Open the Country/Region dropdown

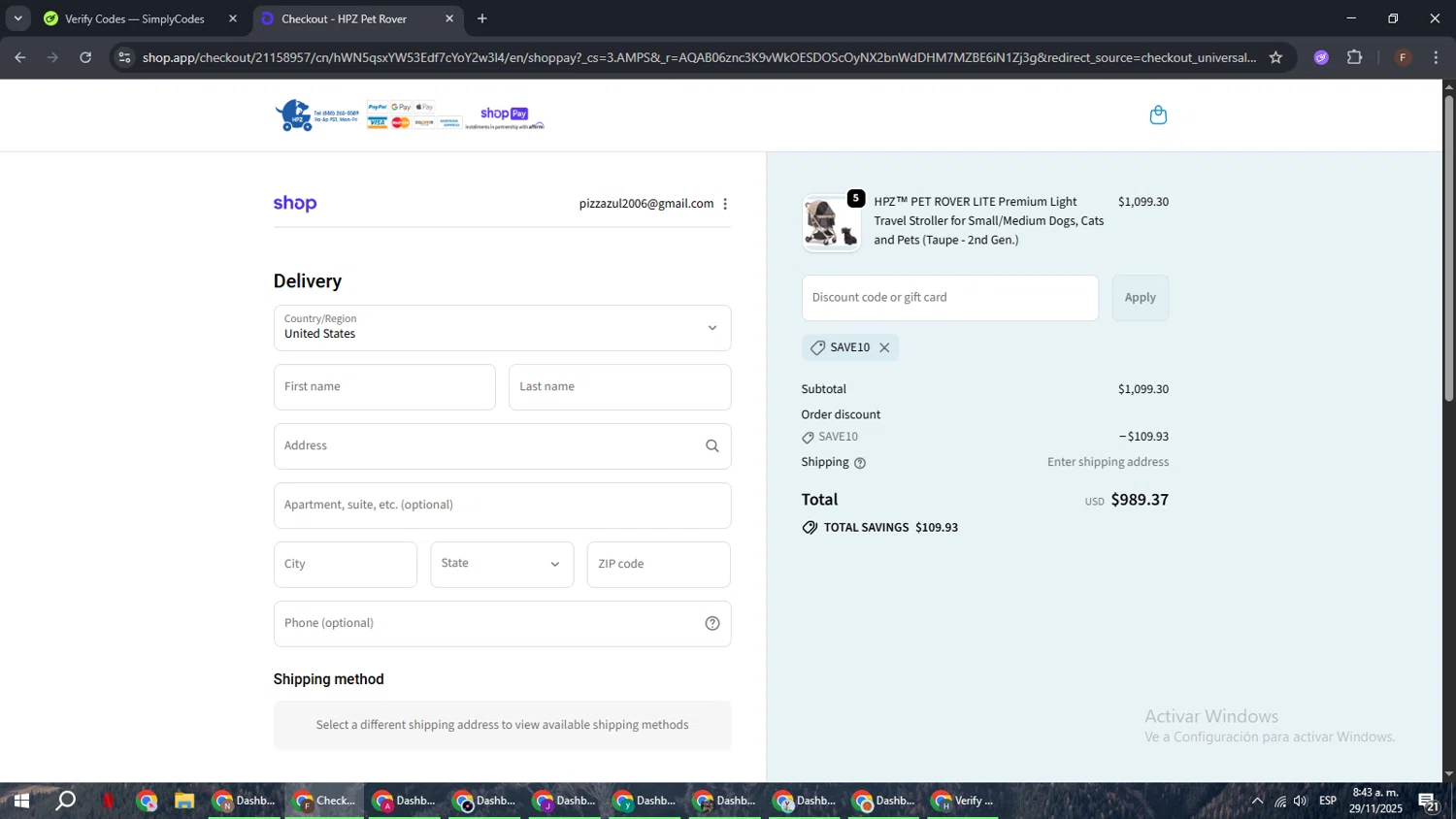[502, 328]
